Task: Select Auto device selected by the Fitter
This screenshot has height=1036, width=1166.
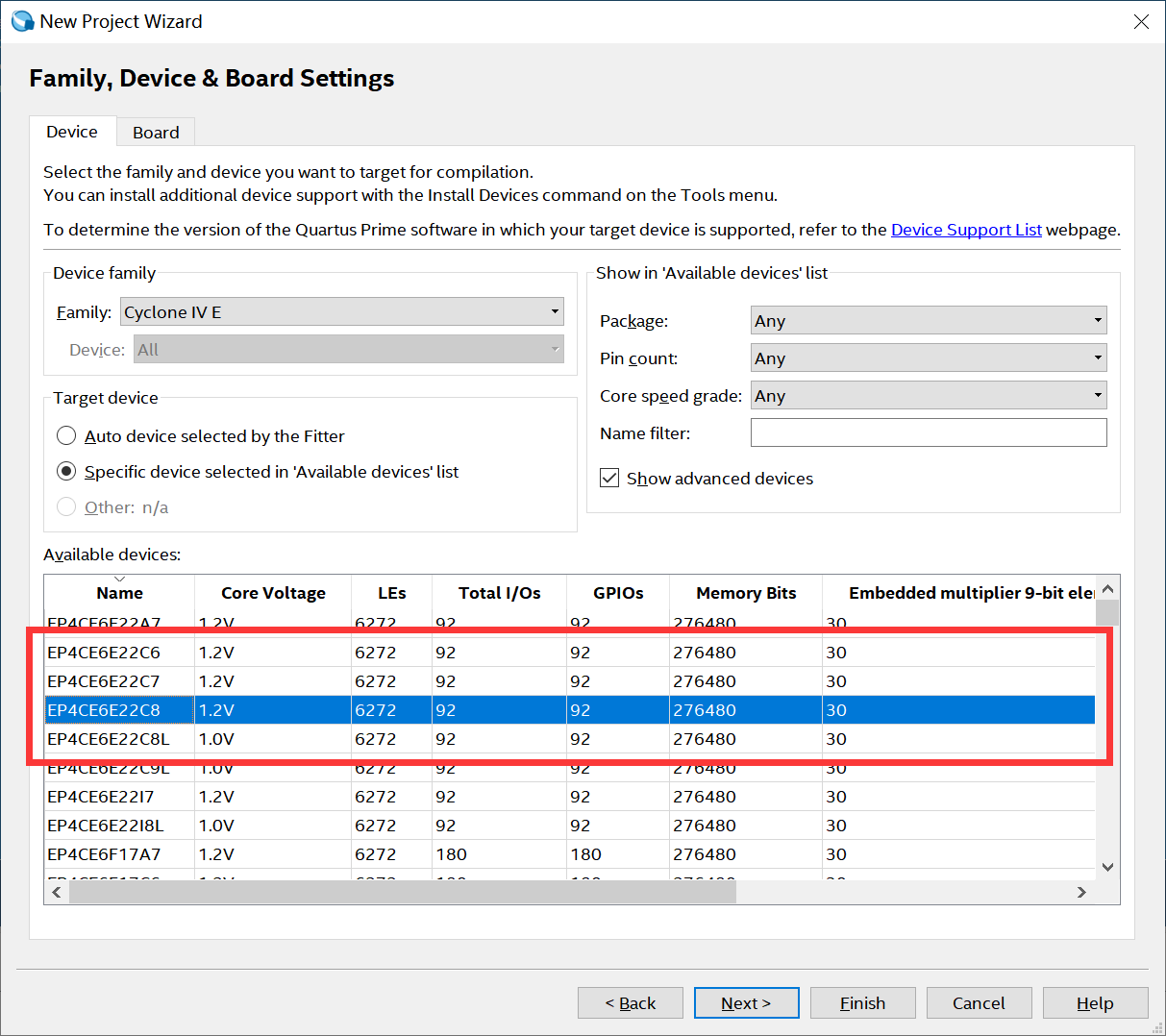Action: [66, 436]
